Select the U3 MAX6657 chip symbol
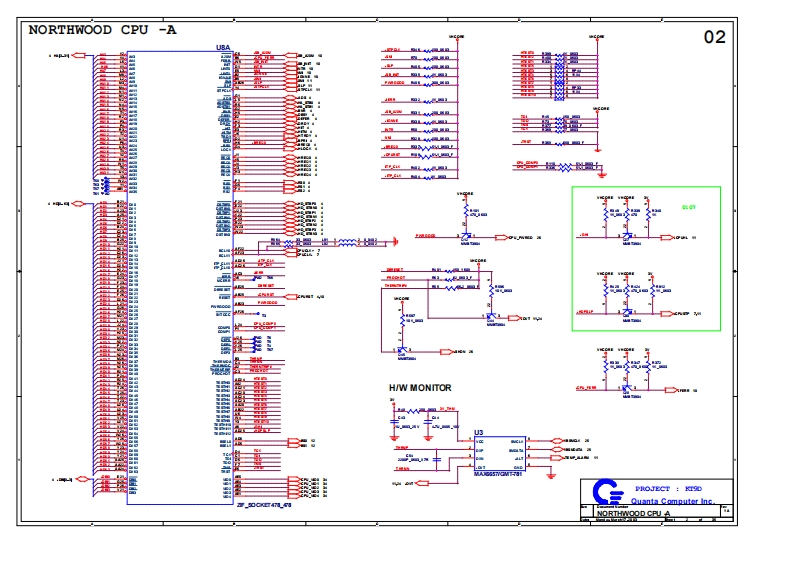This screenshot has width=793, height=561. [x=498, y=453]
